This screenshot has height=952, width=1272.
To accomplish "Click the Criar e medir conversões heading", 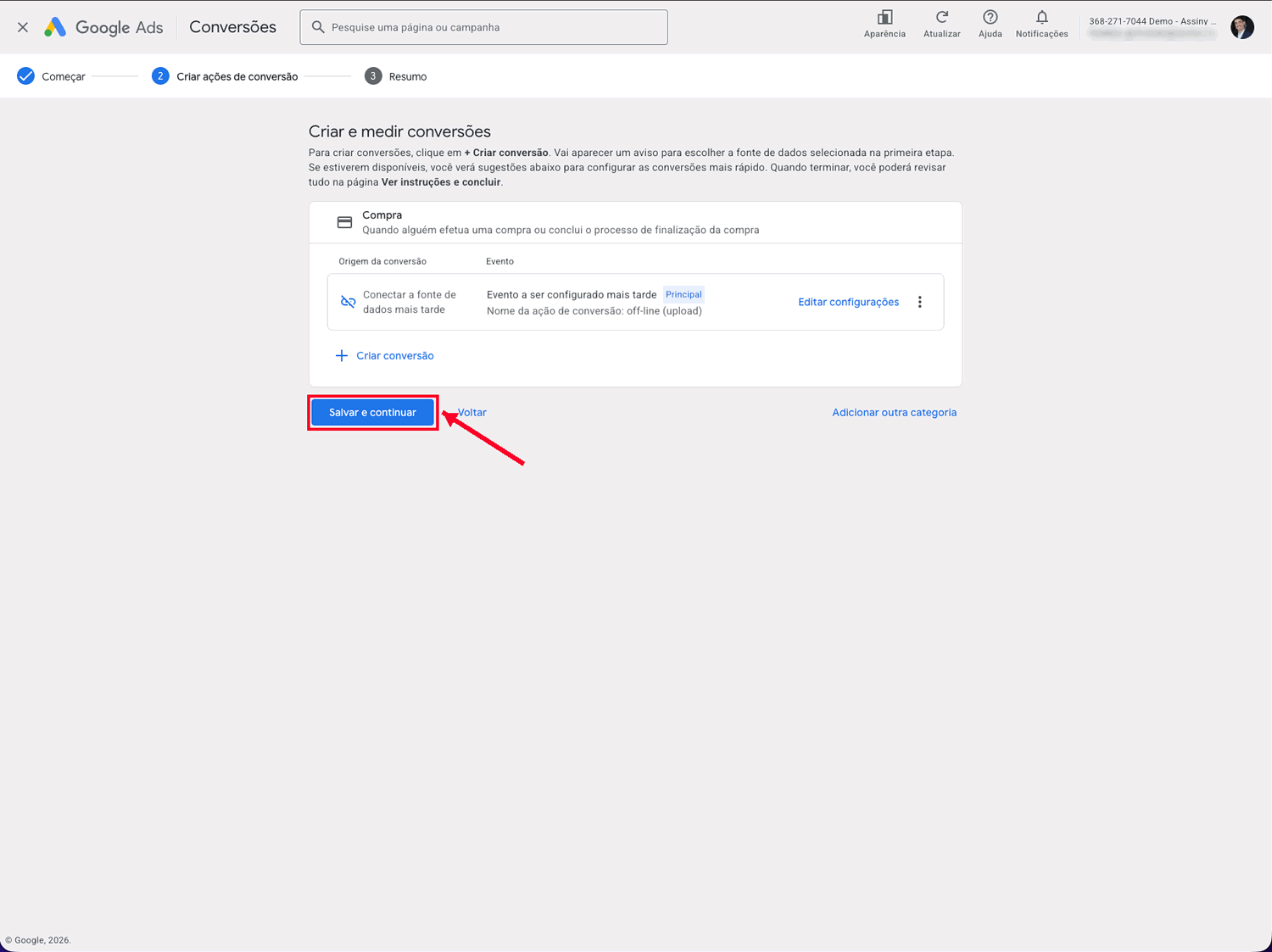I will (399, 131).
